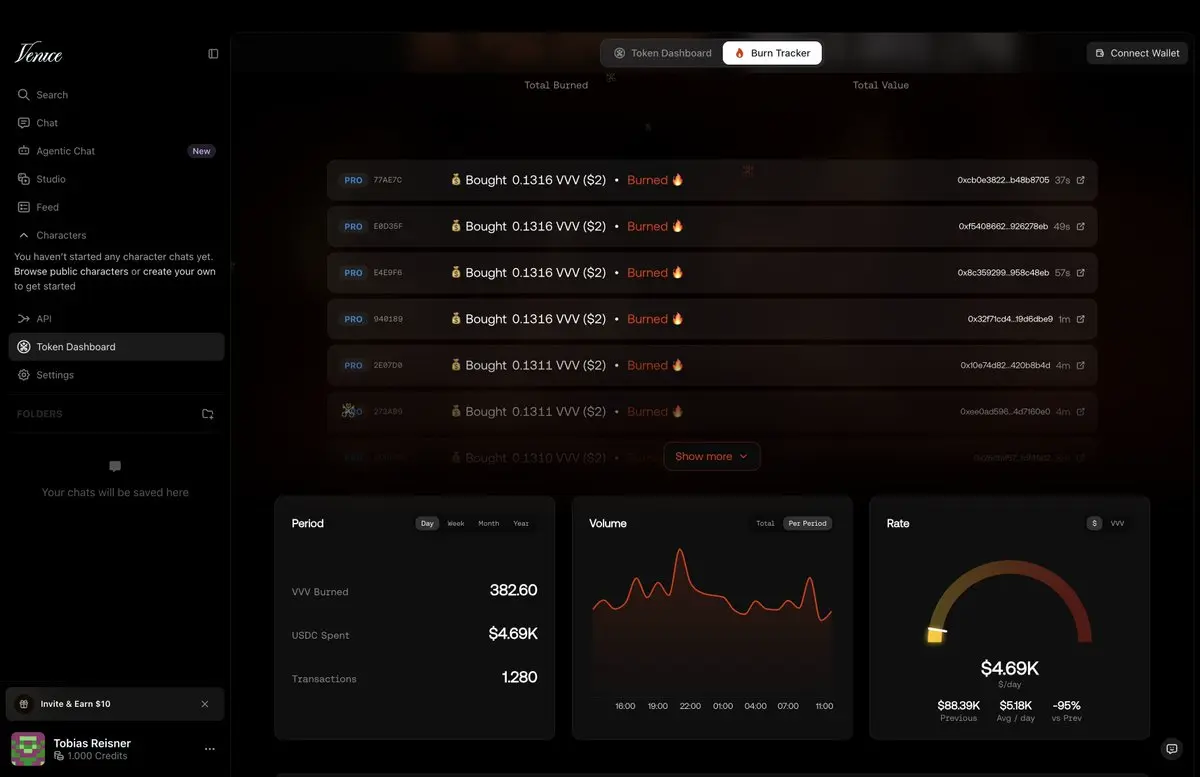Screen dimensions: 1200x777
Task: Click the PRO badge on row 940189
Action: point(353,320)
